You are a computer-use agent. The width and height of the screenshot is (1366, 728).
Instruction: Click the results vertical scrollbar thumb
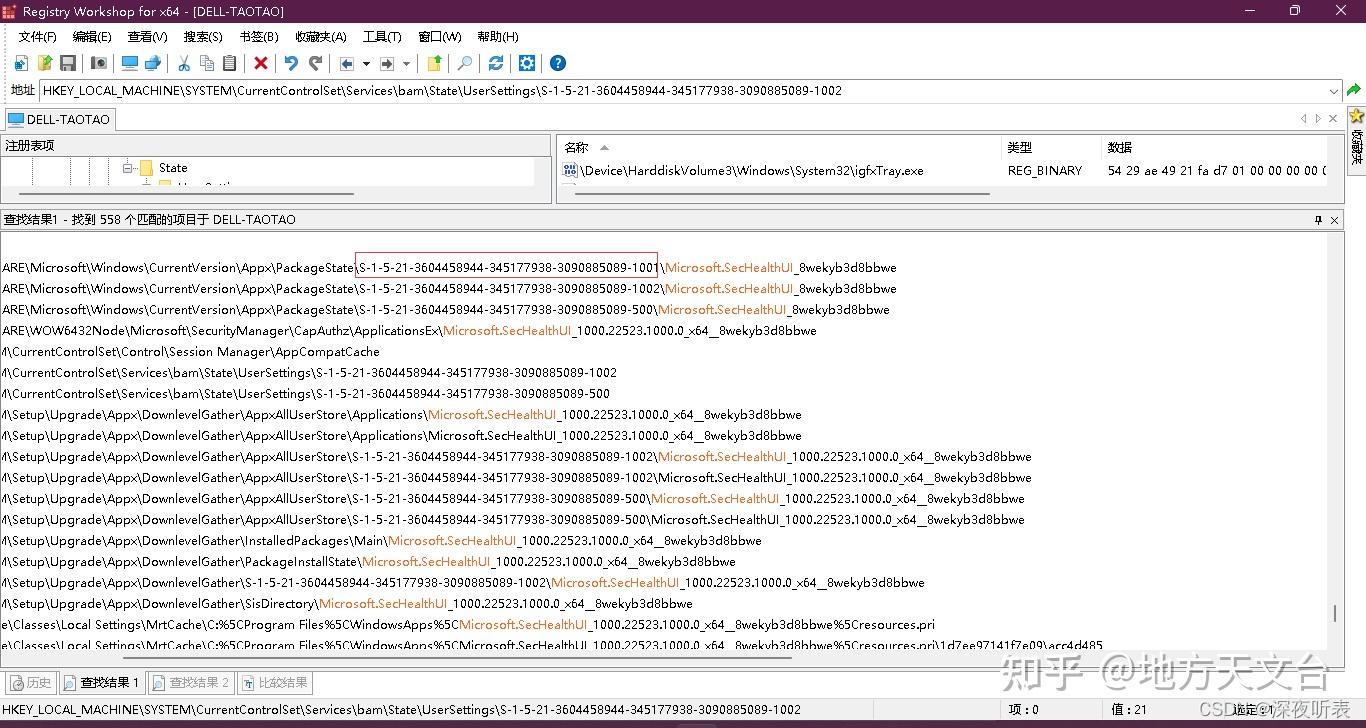pos(1334,612)
